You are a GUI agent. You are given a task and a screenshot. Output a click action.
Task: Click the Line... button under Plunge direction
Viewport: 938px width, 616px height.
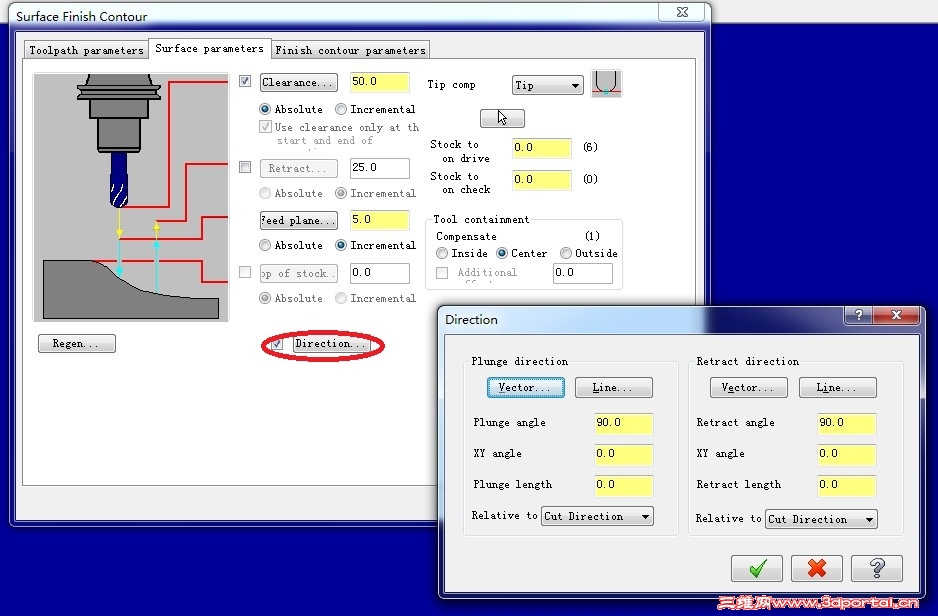[x=614, y=388]
